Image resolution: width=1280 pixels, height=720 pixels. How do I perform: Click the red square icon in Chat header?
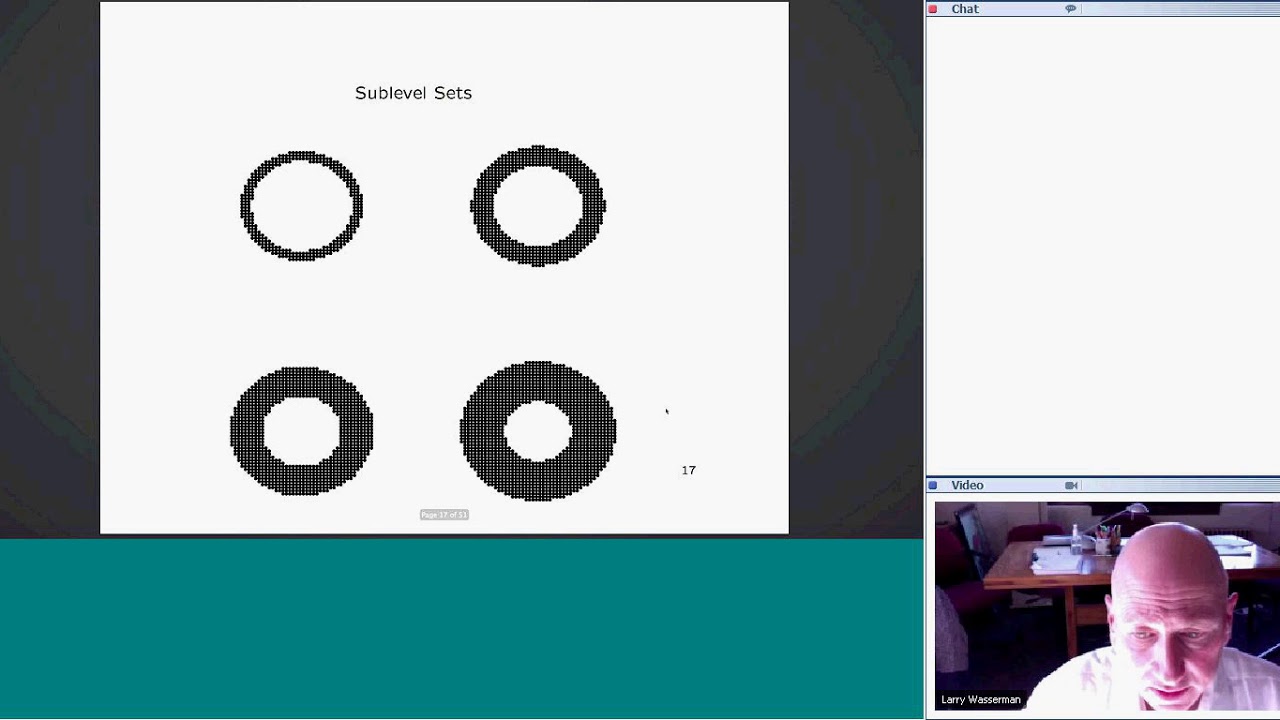(x=933, y=9)
